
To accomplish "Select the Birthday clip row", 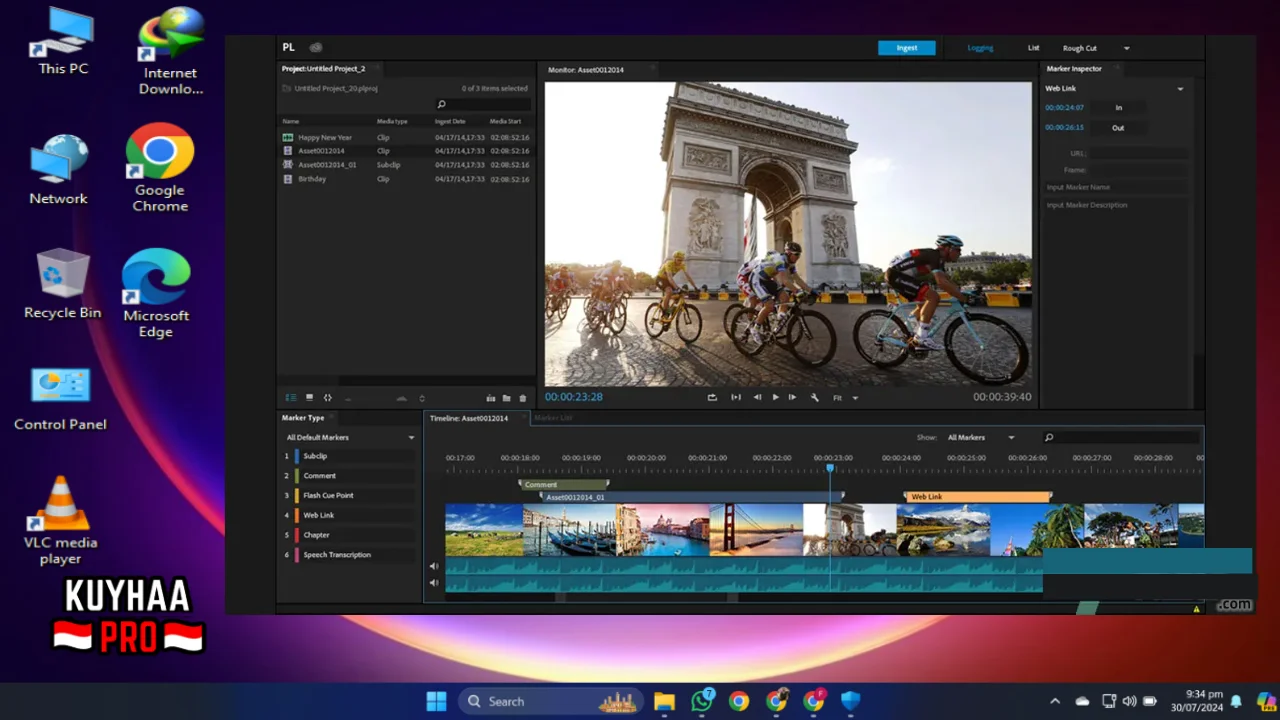I will pos(405,179).
